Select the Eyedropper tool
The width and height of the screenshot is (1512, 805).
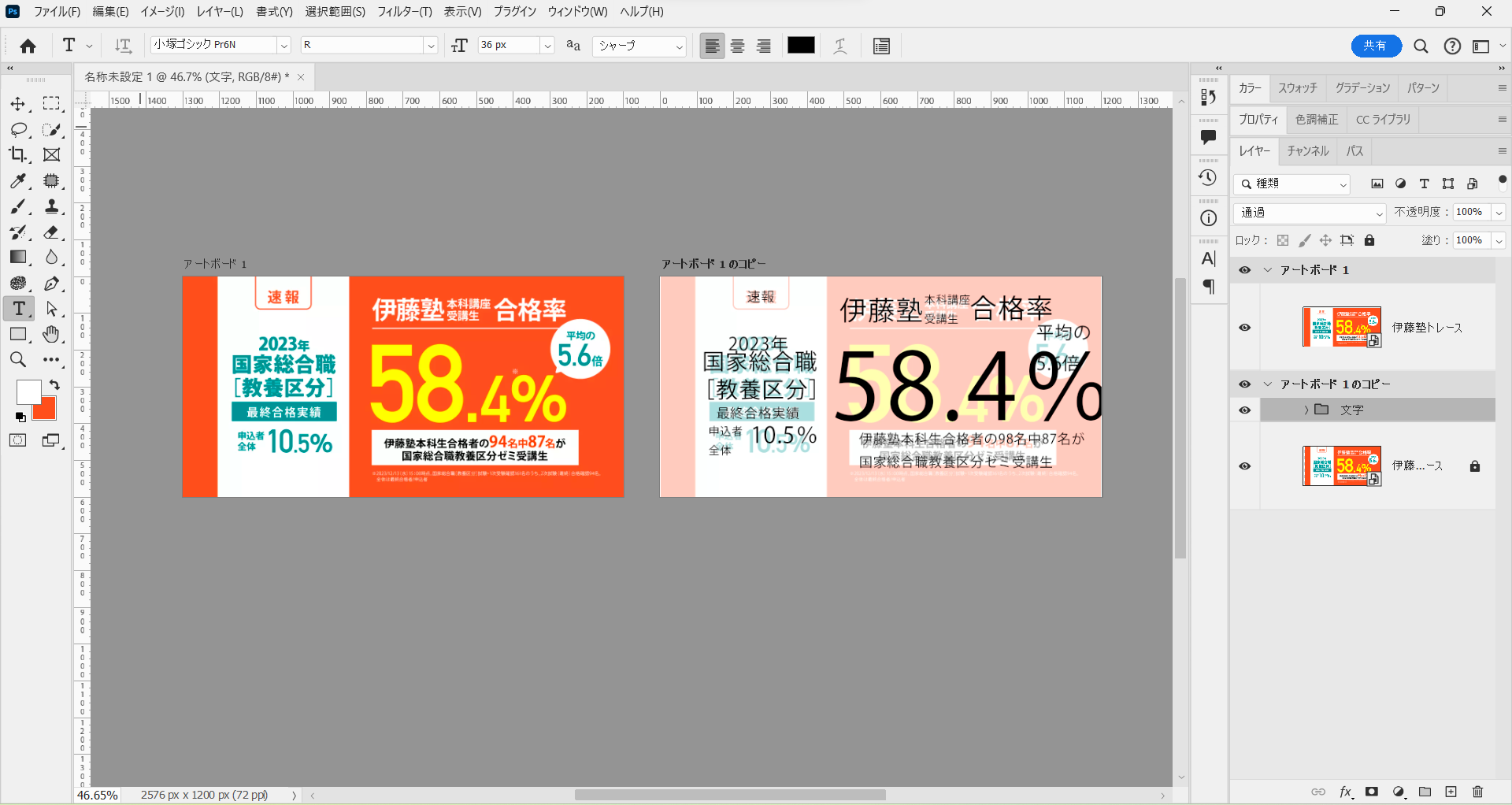pyautogui.click(x=18, y=181)
